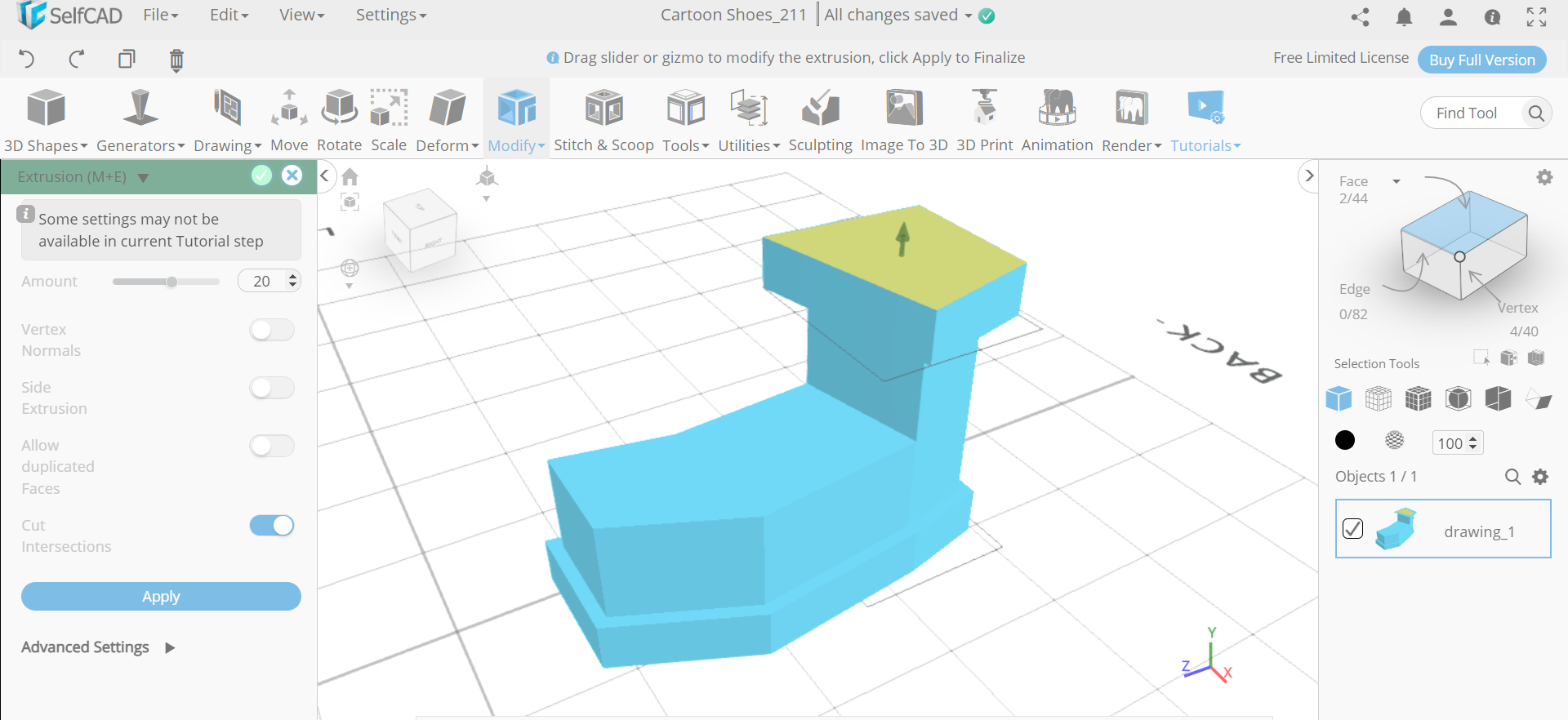This screenshot has width=1568, height=720.
Task: Confirm extrusion with green checkmark
Action: (x=261, y=176)
